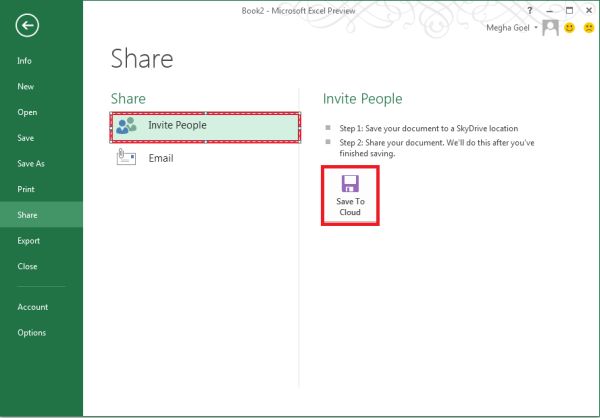Screen dimensions: 600x418
Task: Open the Save As page
Action: click(x=31, y=163)
